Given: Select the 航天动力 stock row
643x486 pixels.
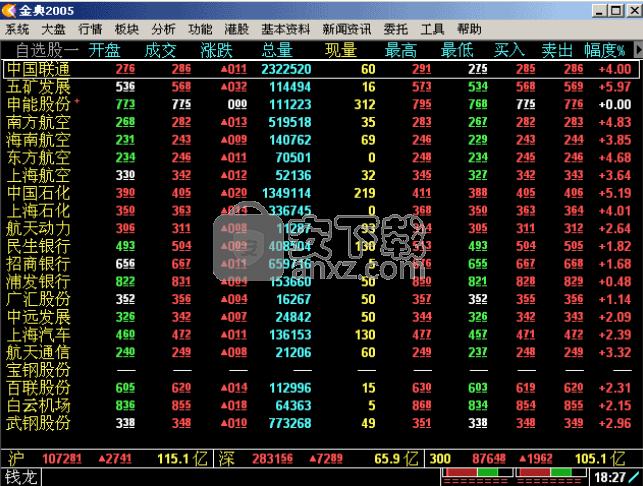Looking at the screenshot, I should [x=321, y=228].
